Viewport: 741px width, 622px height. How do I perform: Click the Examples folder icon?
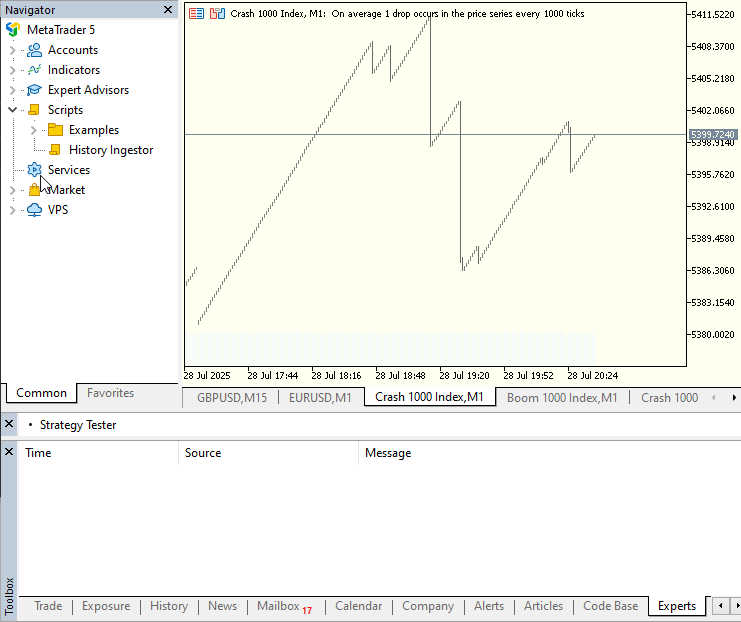click(55, 130)
